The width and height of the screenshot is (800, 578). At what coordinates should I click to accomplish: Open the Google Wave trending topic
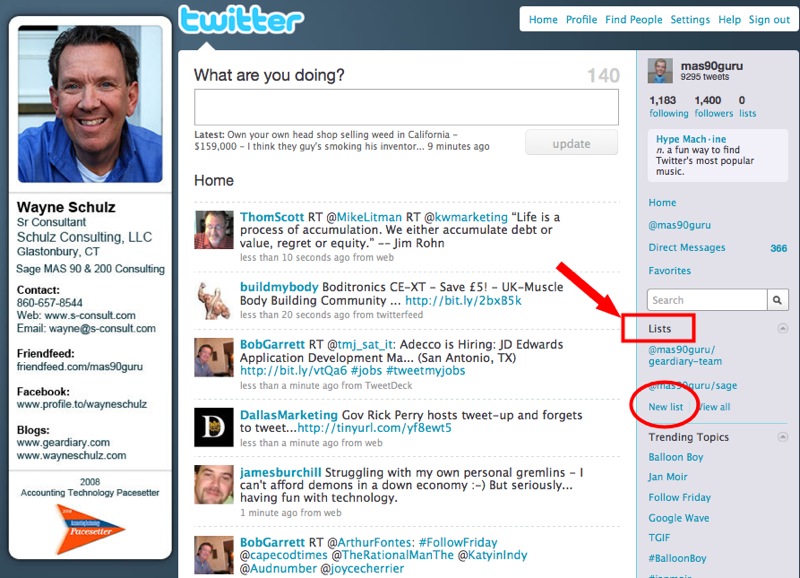[x=679, y=518]
